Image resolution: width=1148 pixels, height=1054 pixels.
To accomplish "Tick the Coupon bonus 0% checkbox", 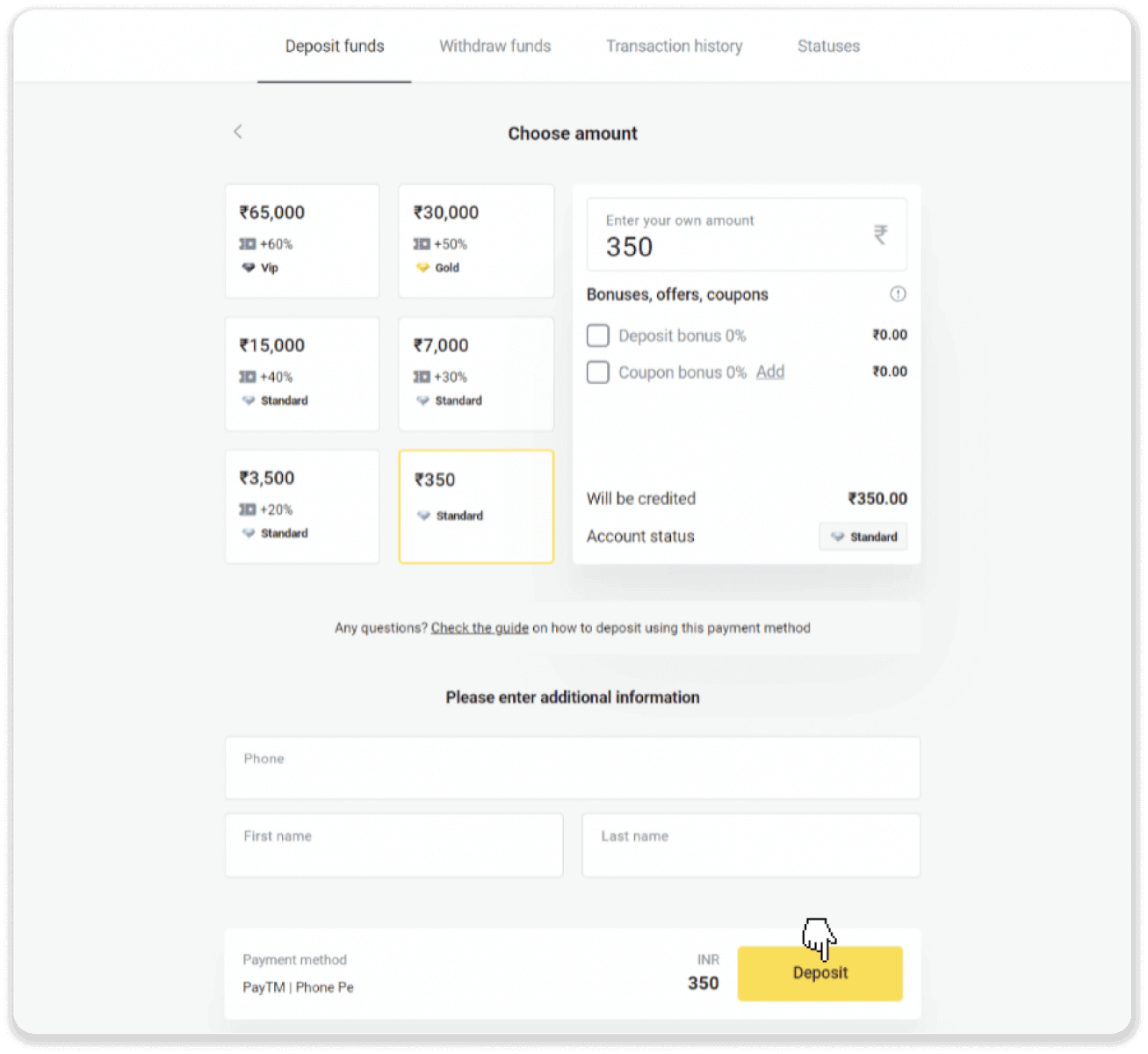I will (x=598, y=372).
